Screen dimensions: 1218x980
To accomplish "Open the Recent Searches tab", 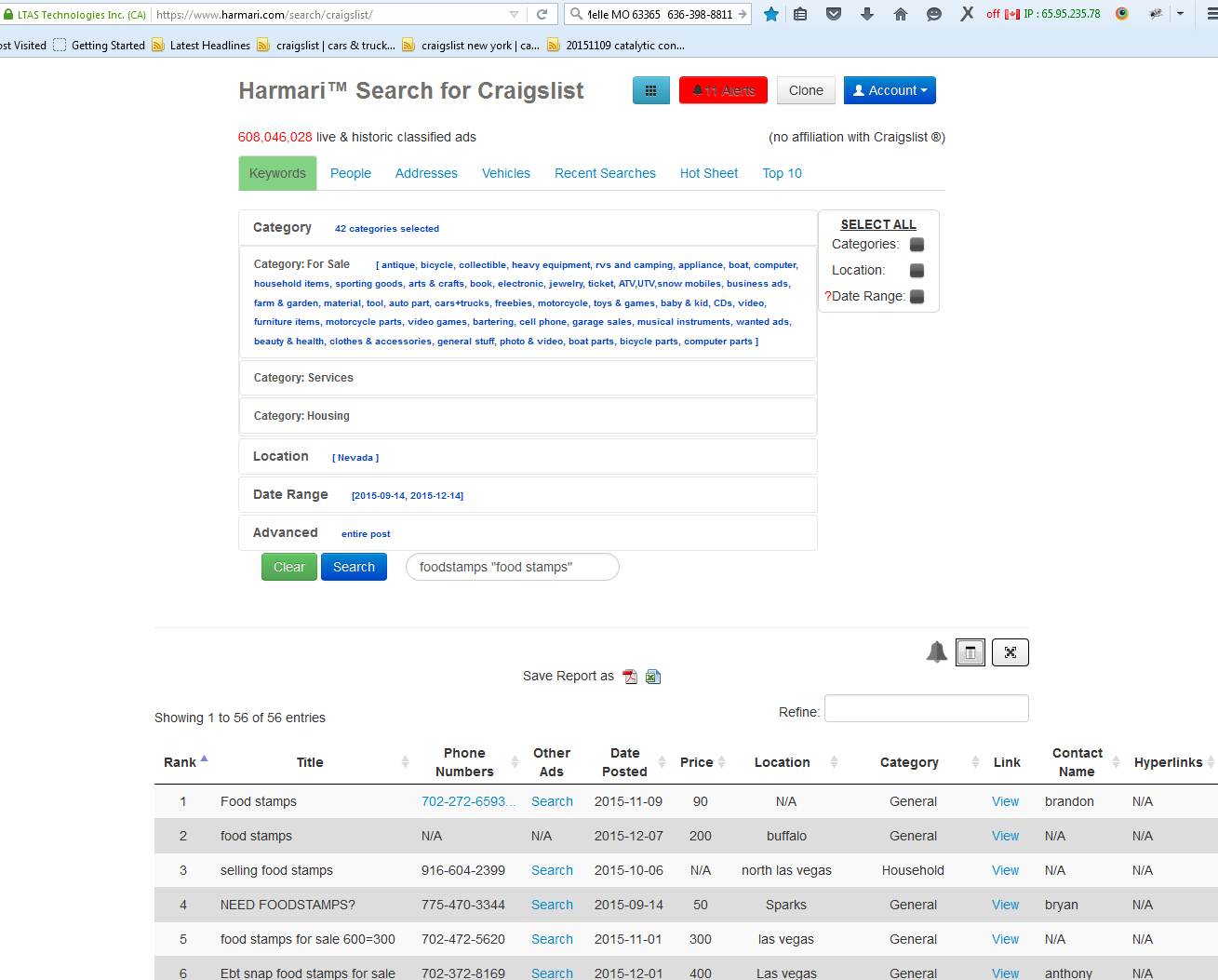I will [605, 173].
